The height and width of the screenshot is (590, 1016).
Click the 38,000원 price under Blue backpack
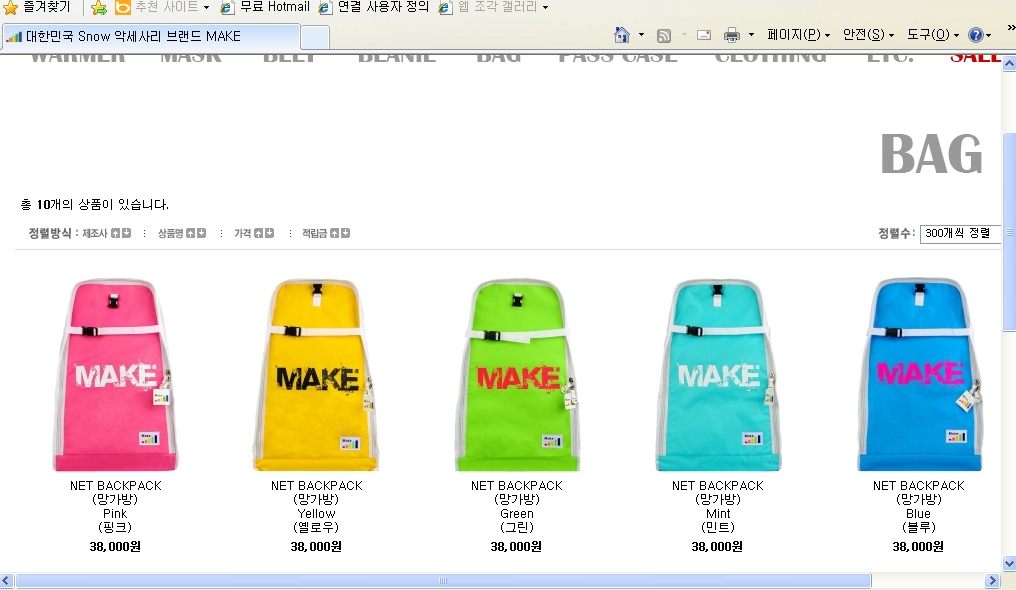918,547
